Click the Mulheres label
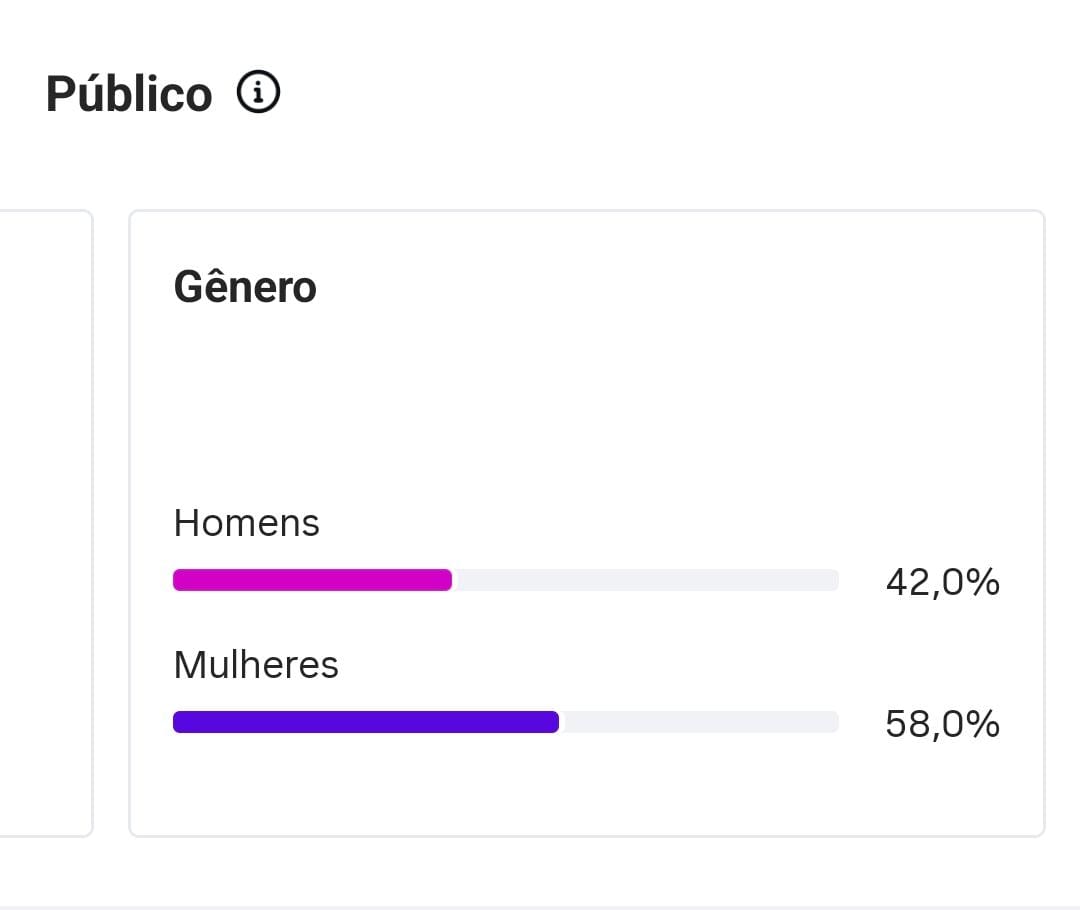This screenshot has width=1080, height=910. tap(256, 665)
